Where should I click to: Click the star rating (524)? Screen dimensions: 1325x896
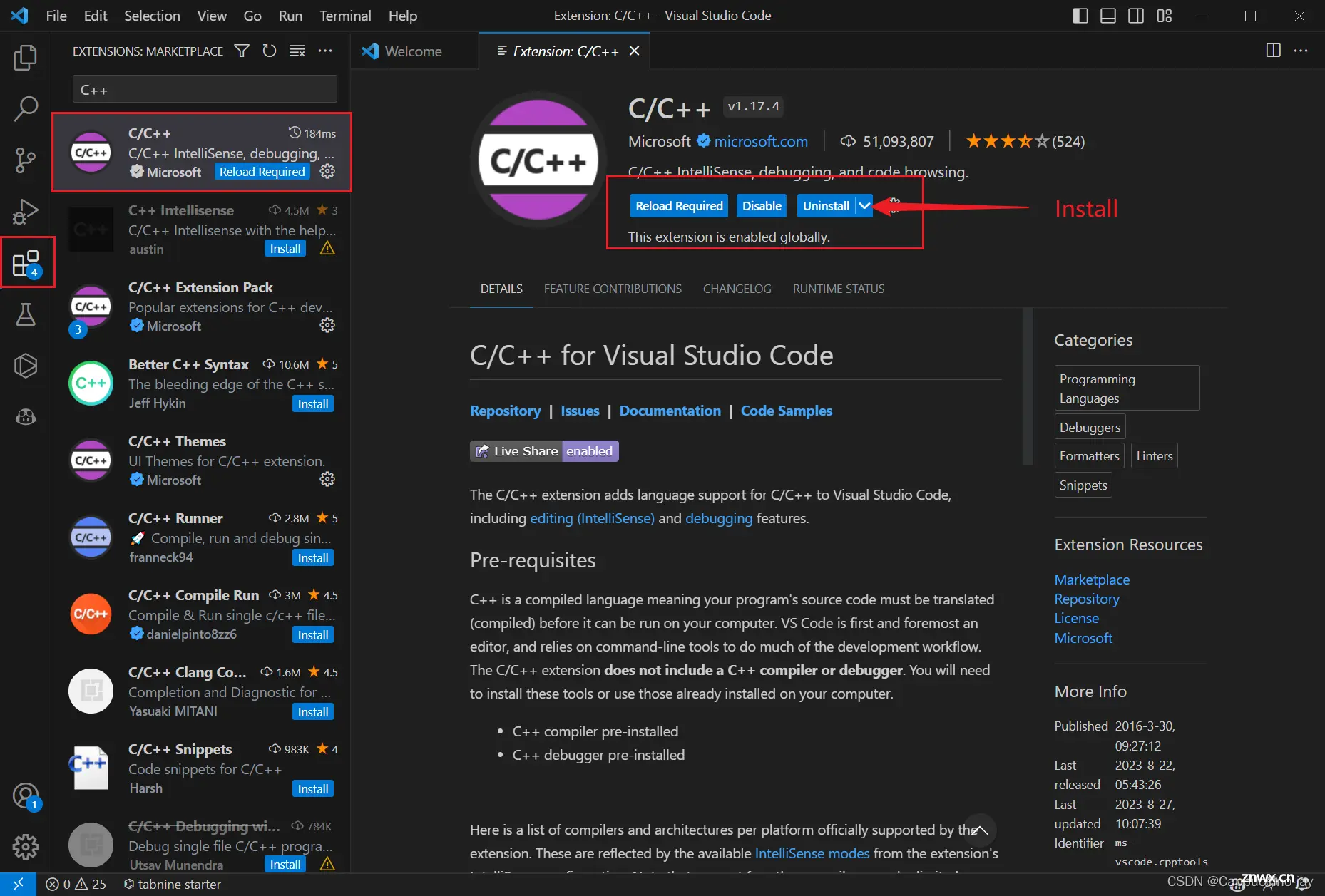pos(1025,141)
